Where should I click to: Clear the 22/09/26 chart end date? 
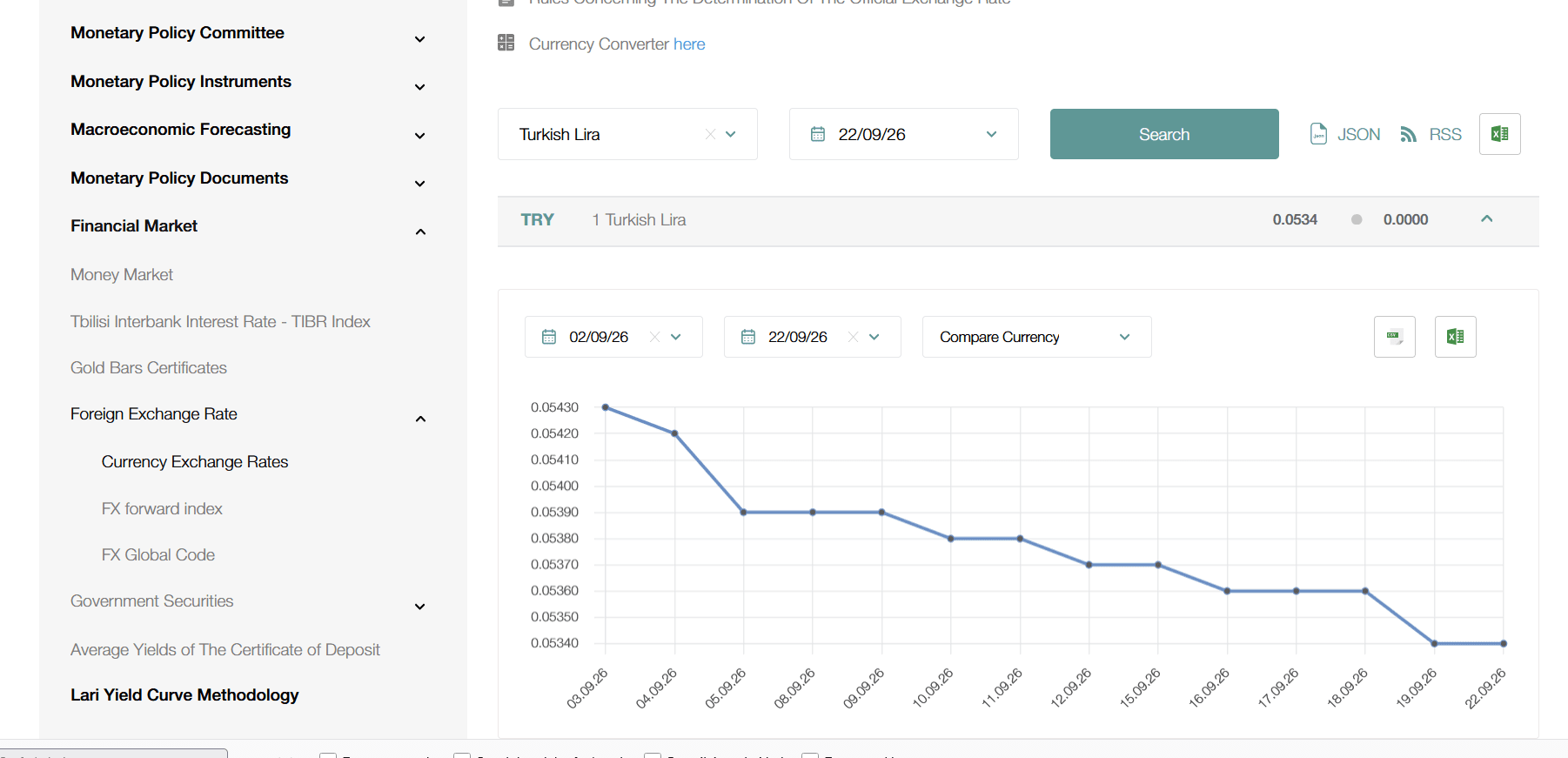tap(854, 337)
